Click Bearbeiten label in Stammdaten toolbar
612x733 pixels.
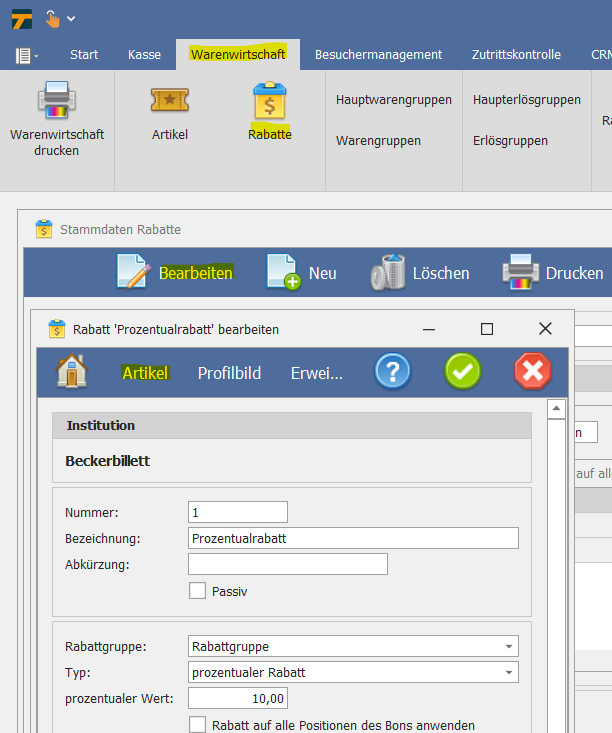pyautogui.click(x=196, y=273)
